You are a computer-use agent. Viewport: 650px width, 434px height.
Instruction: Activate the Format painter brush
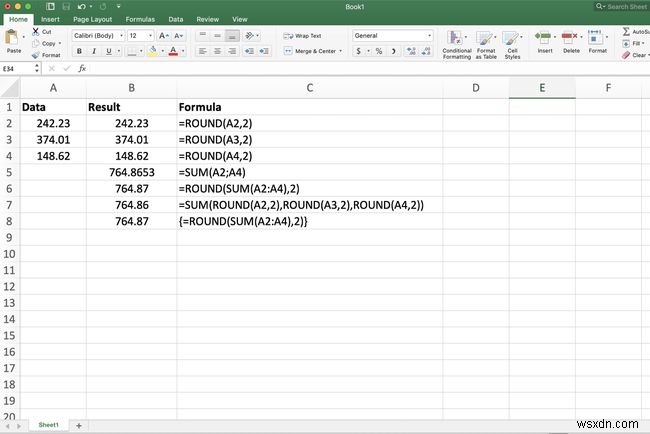click(x=36, y=55)
